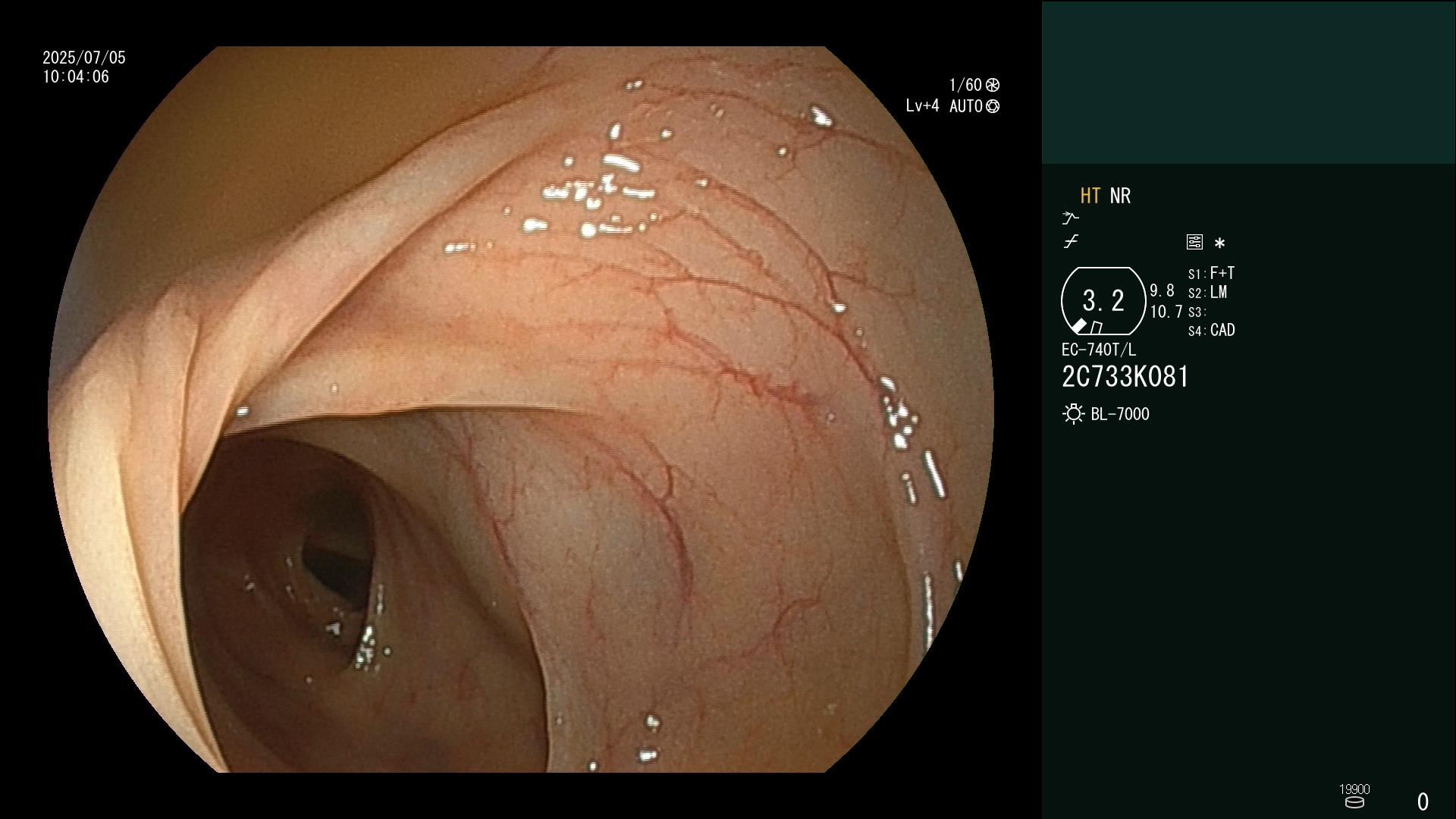Click the storage disk icon under 19900
Image resolution: width=1456 pixels, height=819 pixels.
[x=1354, y=802]
